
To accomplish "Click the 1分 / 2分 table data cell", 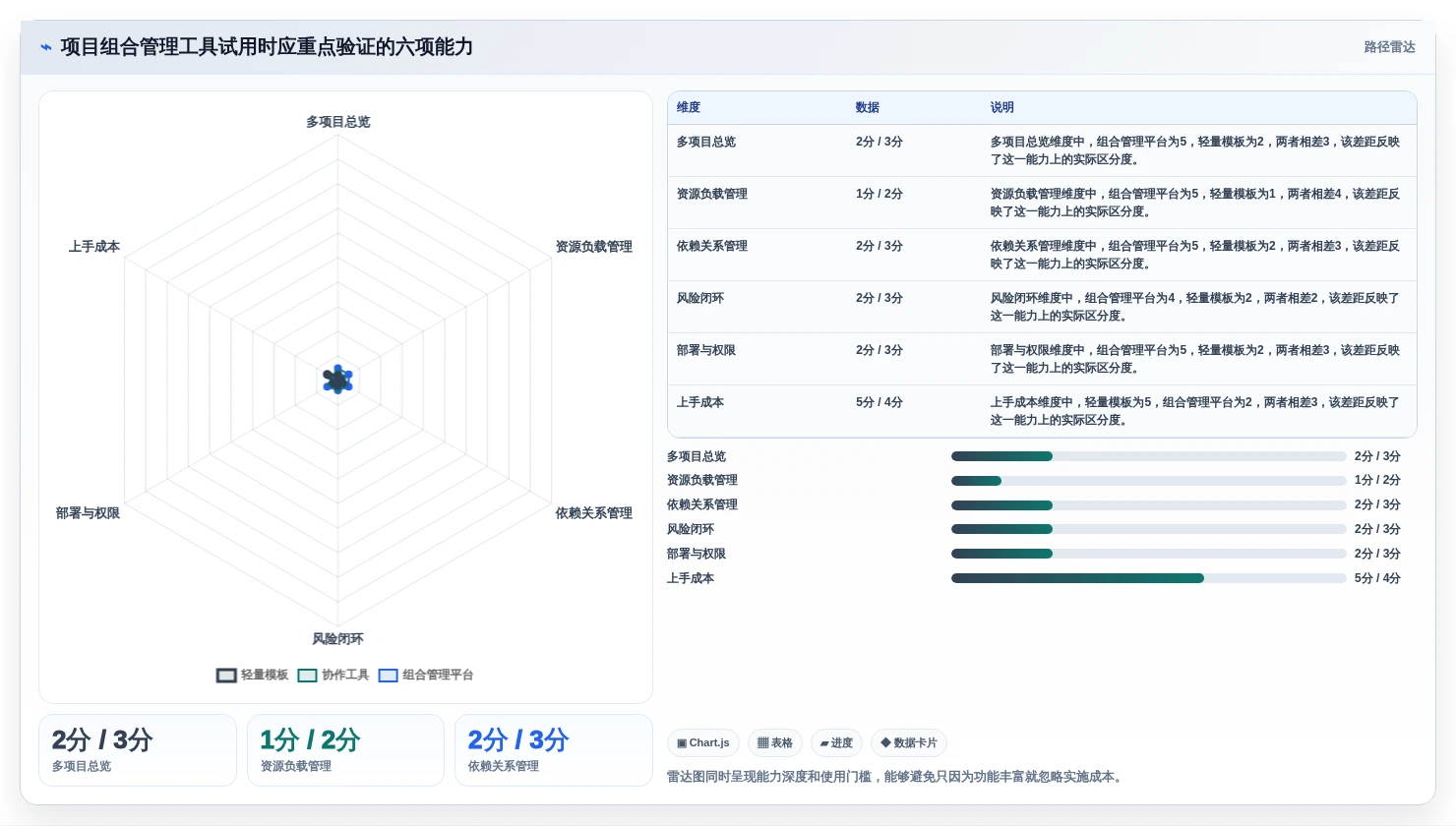I will (880, 194).
